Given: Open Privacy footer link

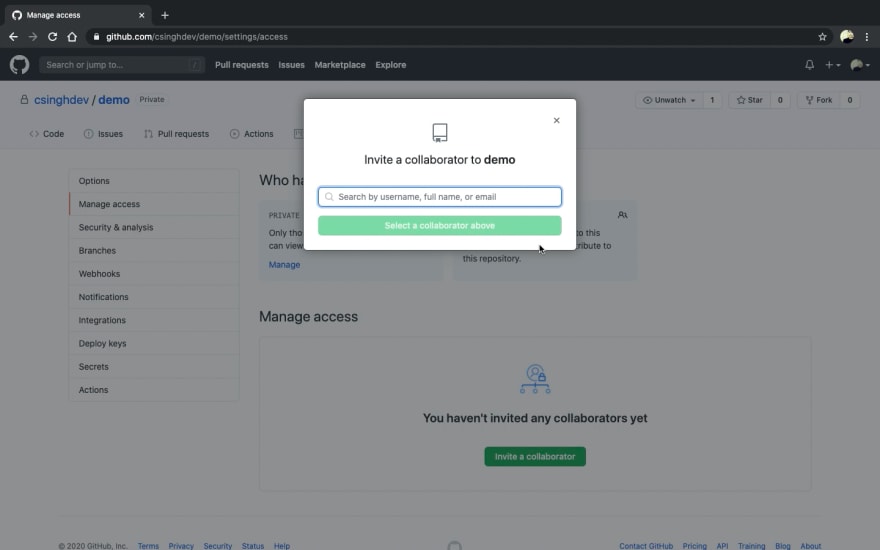Looking at the screenshot, I should pyautogui.click(x=181, y=546).
